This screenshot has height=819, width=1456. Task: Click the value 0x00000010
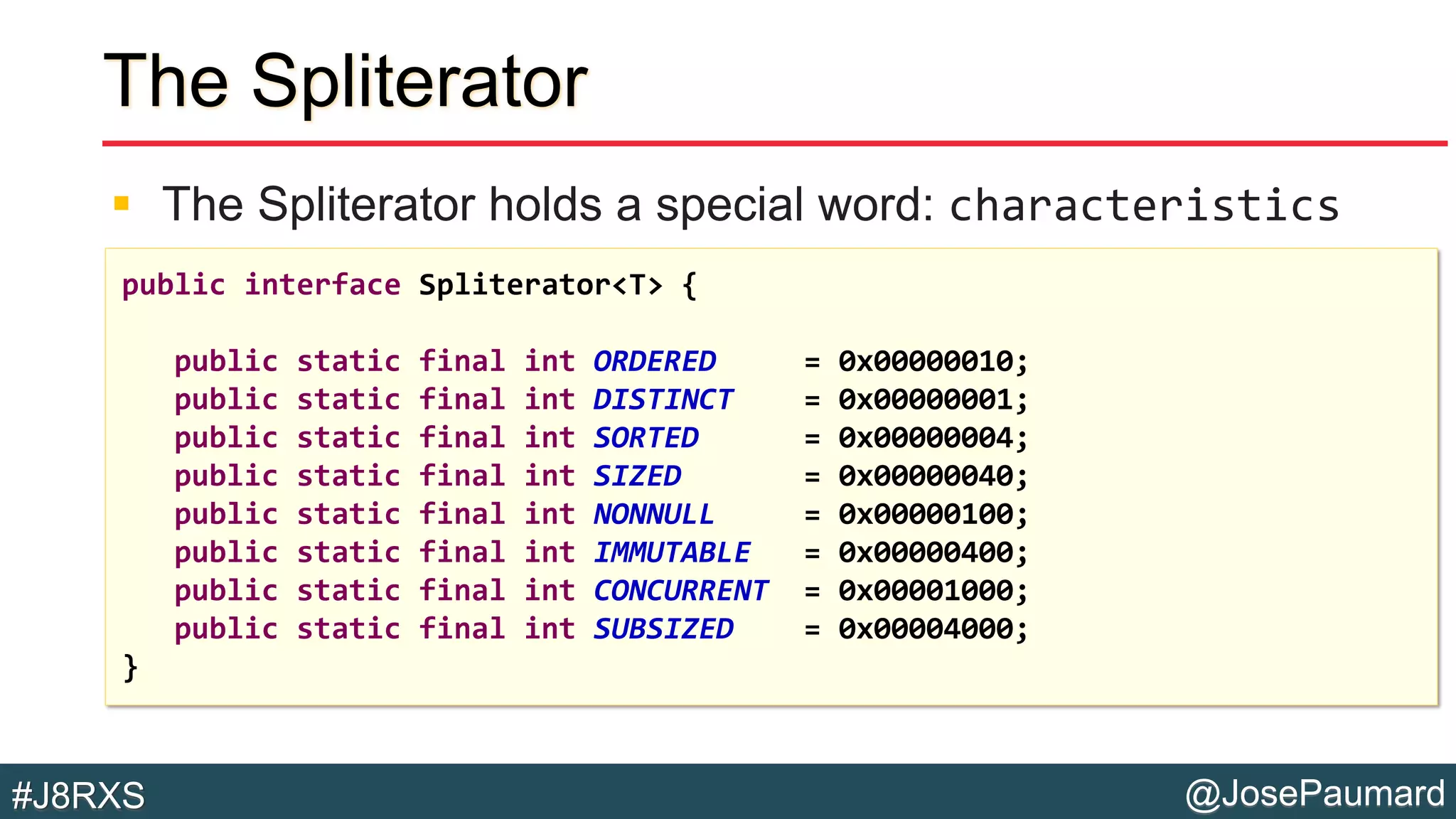click(x=926, y=361)
